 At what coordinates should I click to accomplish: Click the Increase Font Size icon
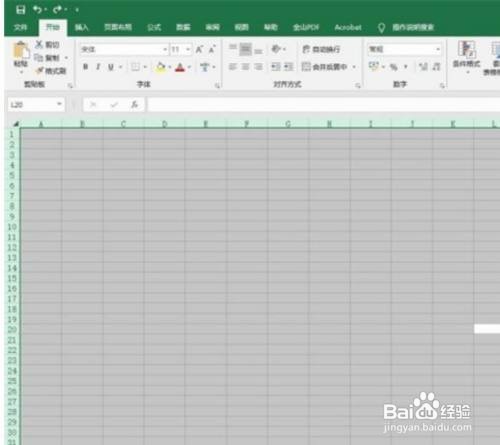click(199, 50)
